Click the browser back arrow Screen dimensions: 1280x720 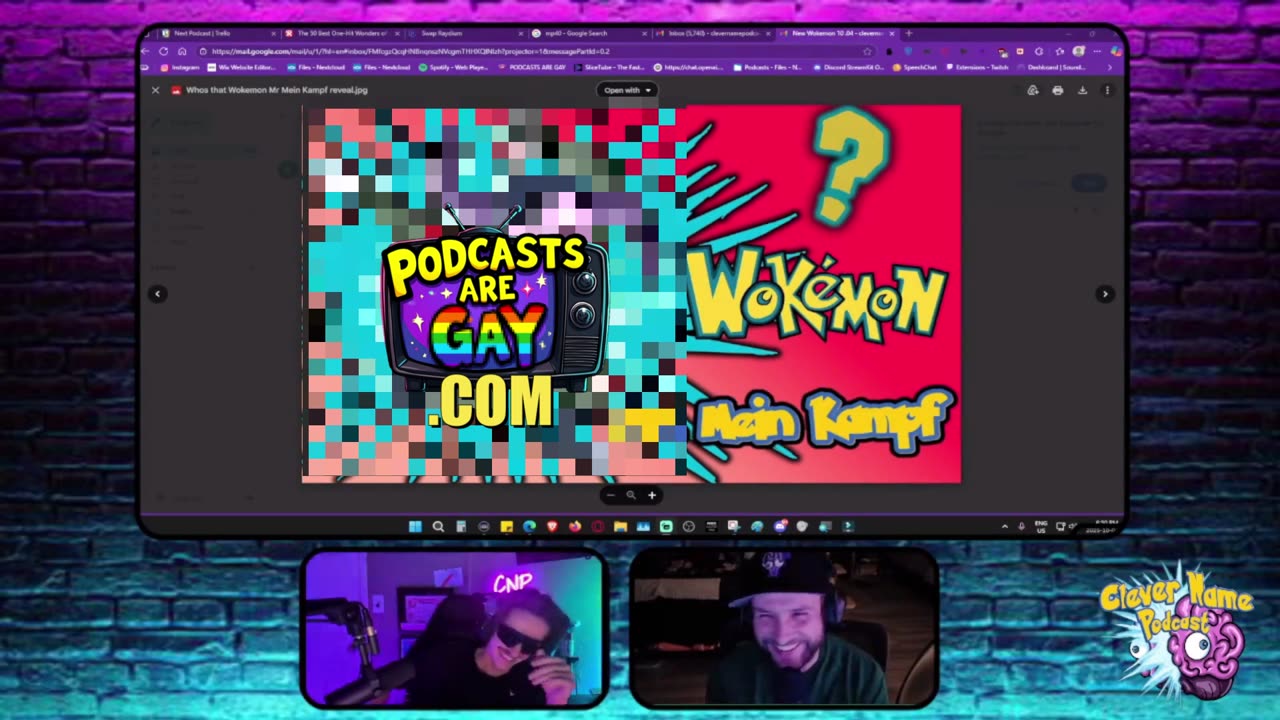(147, 51)
